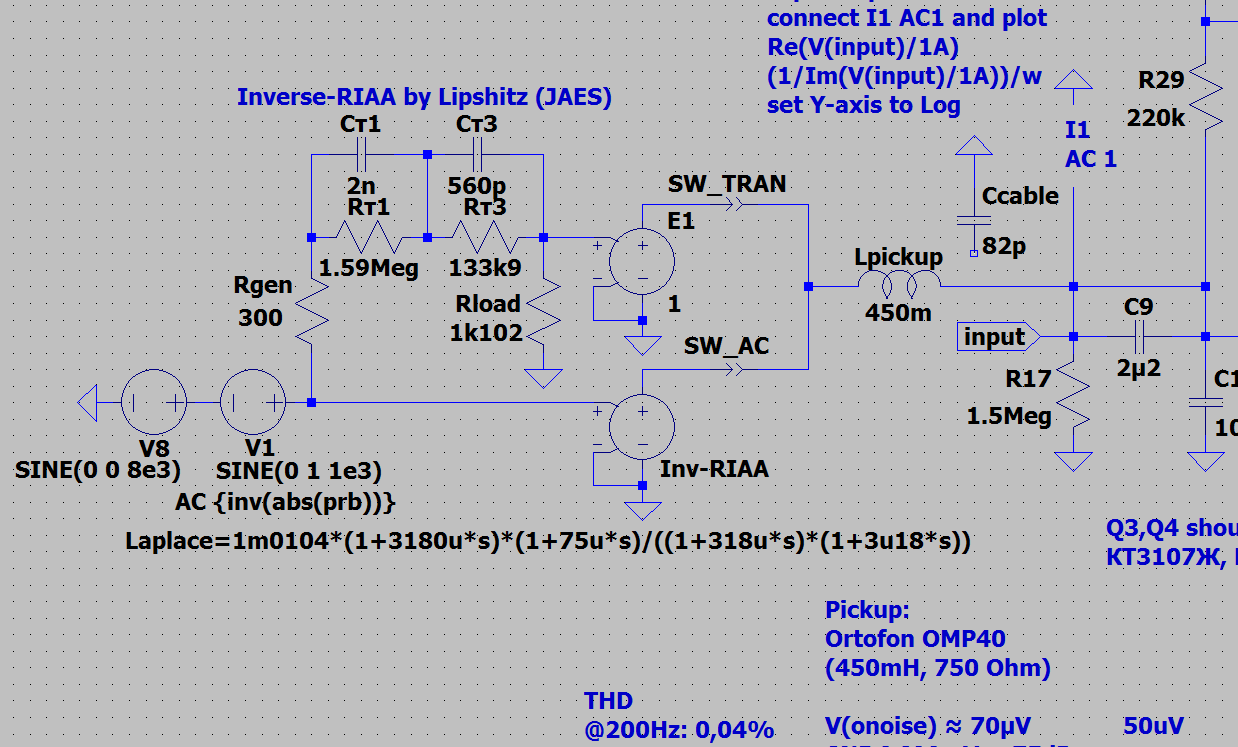Select the Rgen resistor symbol
Screen dimensions: 1238x747
[x=312, y=310]
